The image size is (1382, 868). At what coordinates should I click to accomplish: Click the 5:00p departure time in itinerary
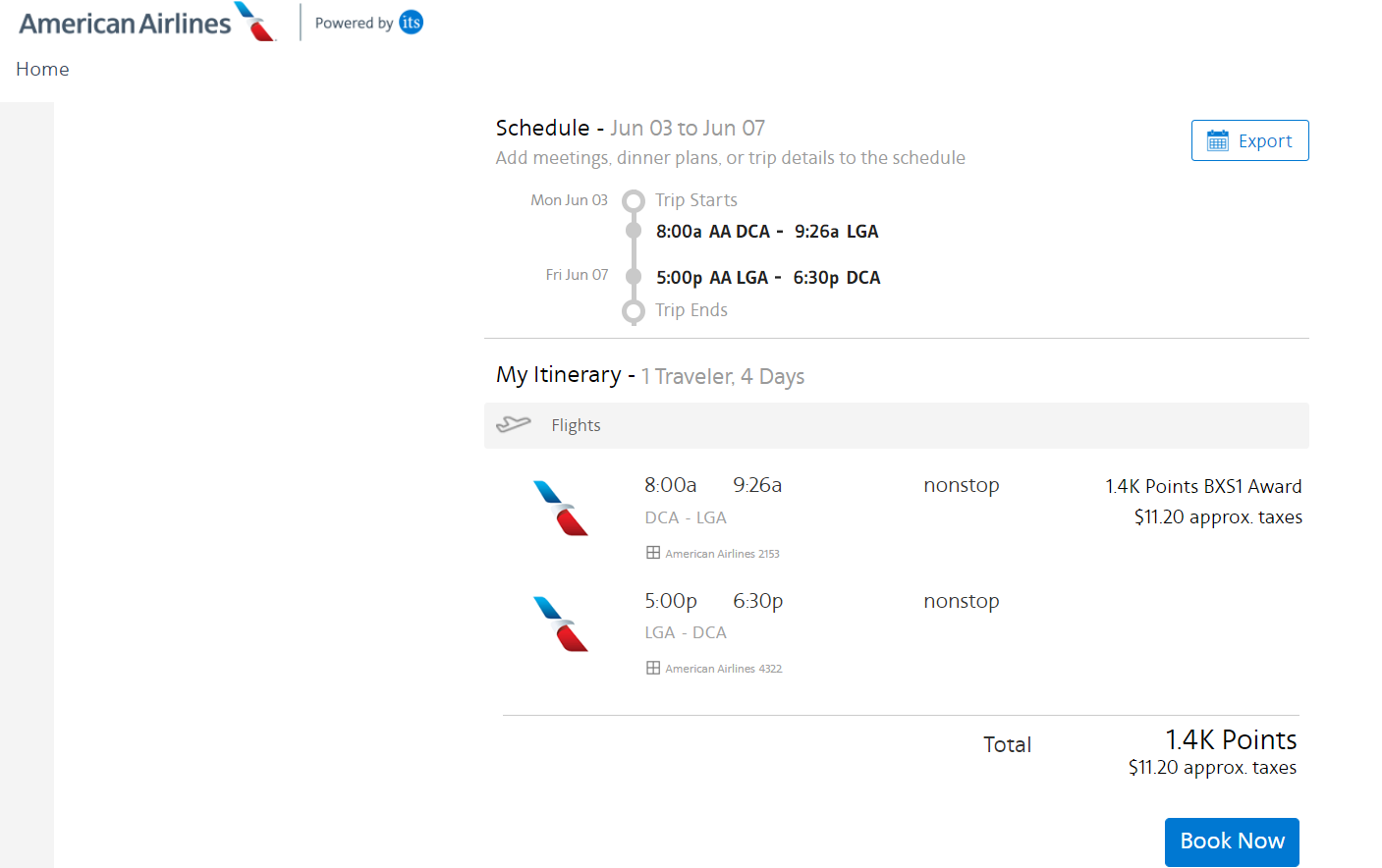(671, 601)
